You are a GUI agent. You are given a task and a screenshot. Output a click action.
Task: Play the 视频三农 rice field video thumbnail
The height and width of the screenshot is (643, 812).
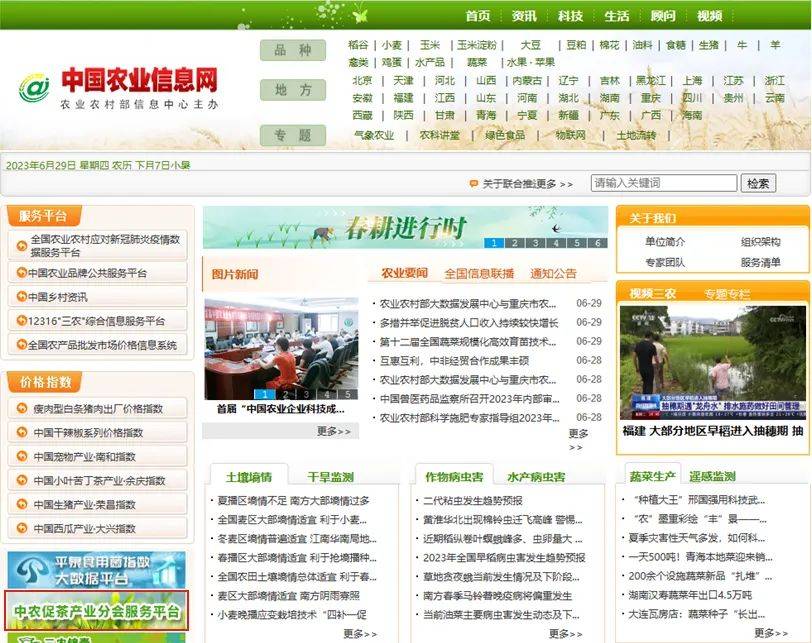point(713,362)
